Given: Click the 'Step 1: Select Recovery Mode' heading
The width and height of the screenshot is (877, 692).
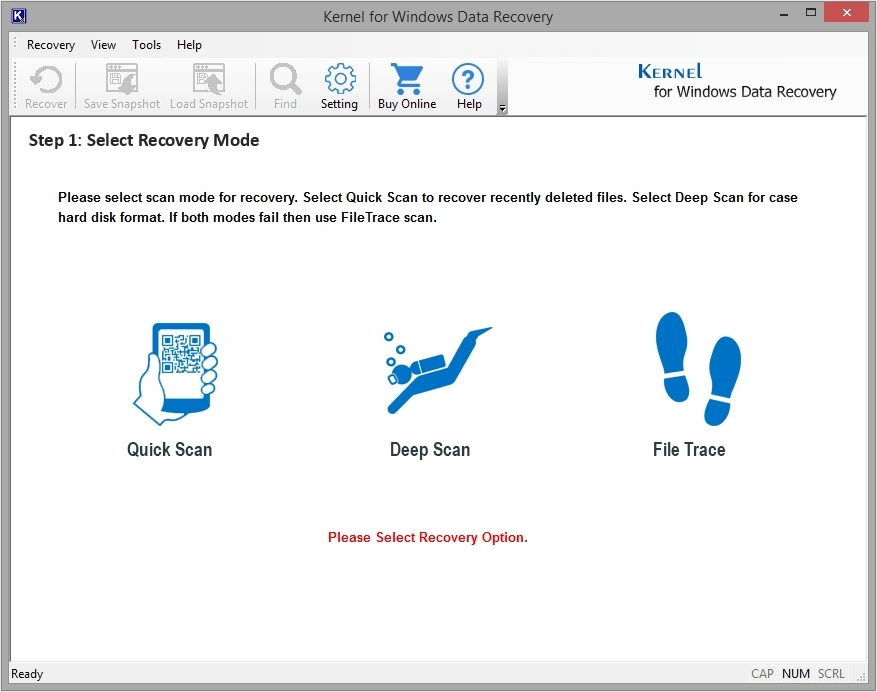Looking at the screenshot, I should tap(144, 140).
